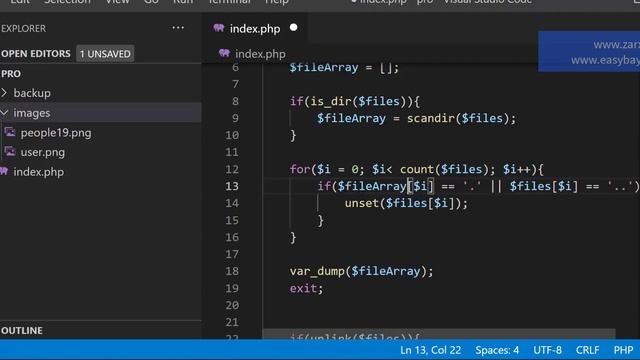Click the is_dir($files) condition
Screen dimensions: 640x360
pyautogui.click(x=358, y=101)
